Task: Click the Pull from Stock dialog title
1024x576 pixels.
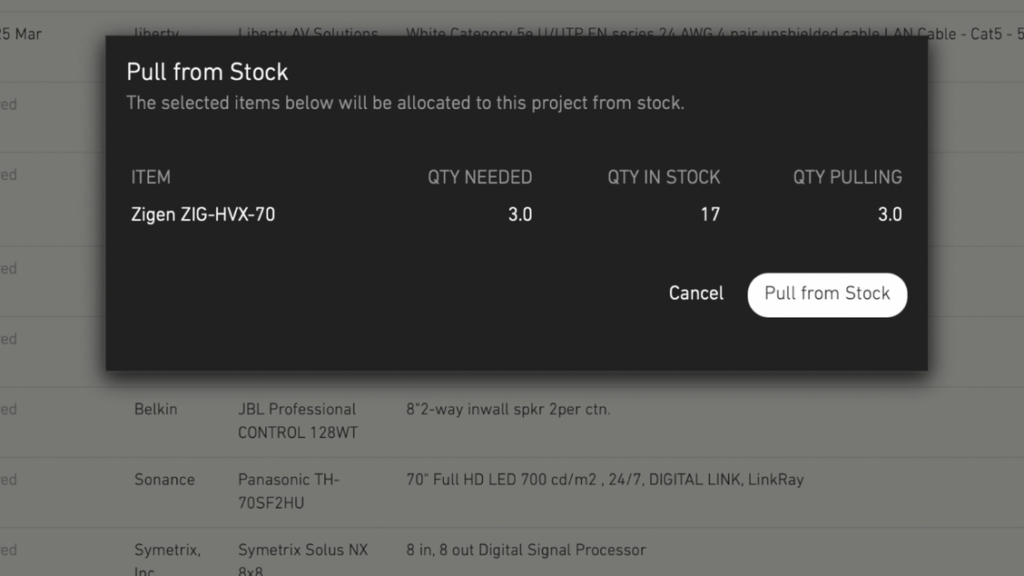Action: 207,72
